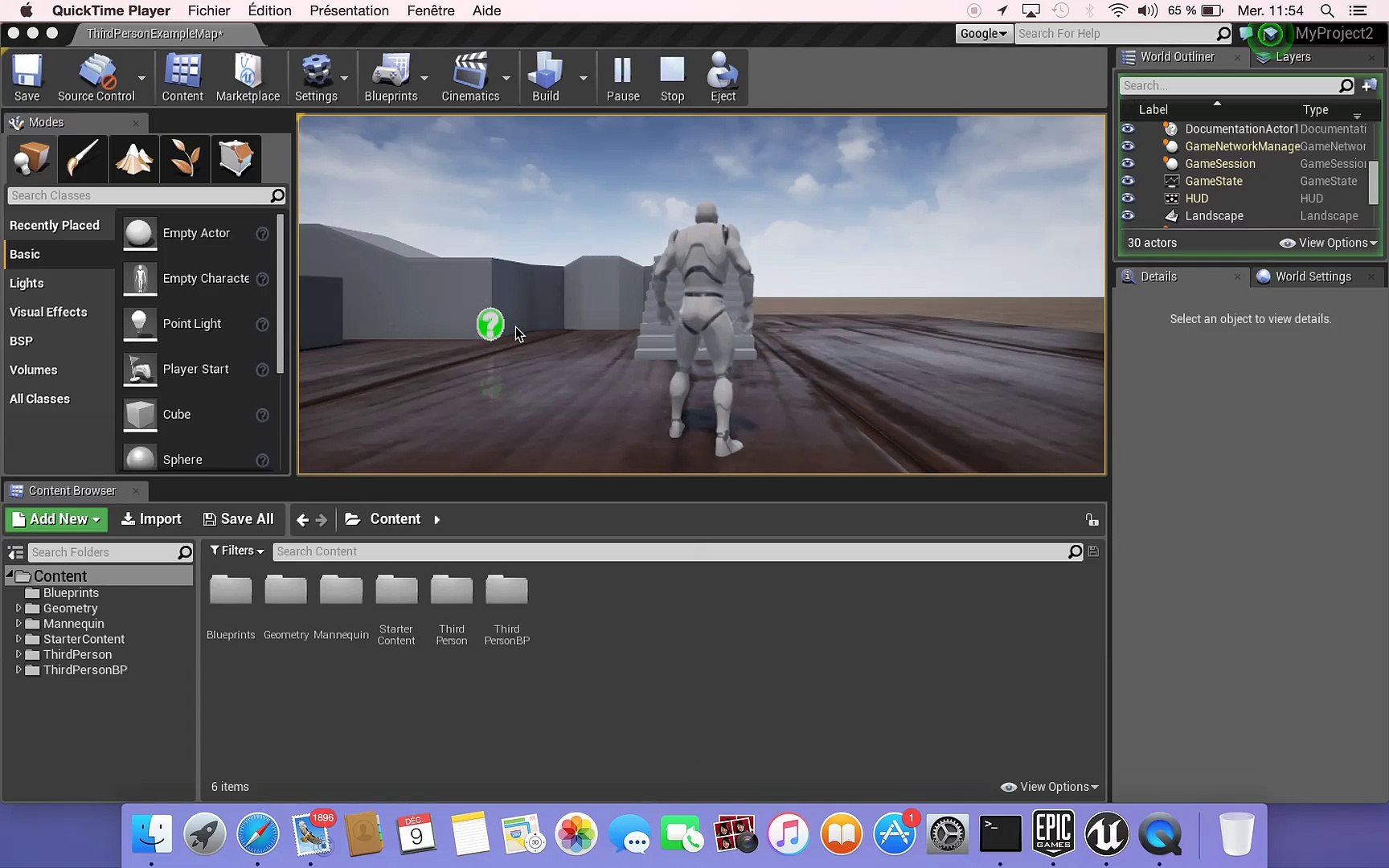Toggle visibility of DocumentationActor1
Screen dimensions: 1389x868
pyautogui.click(x=1128, y=129)
